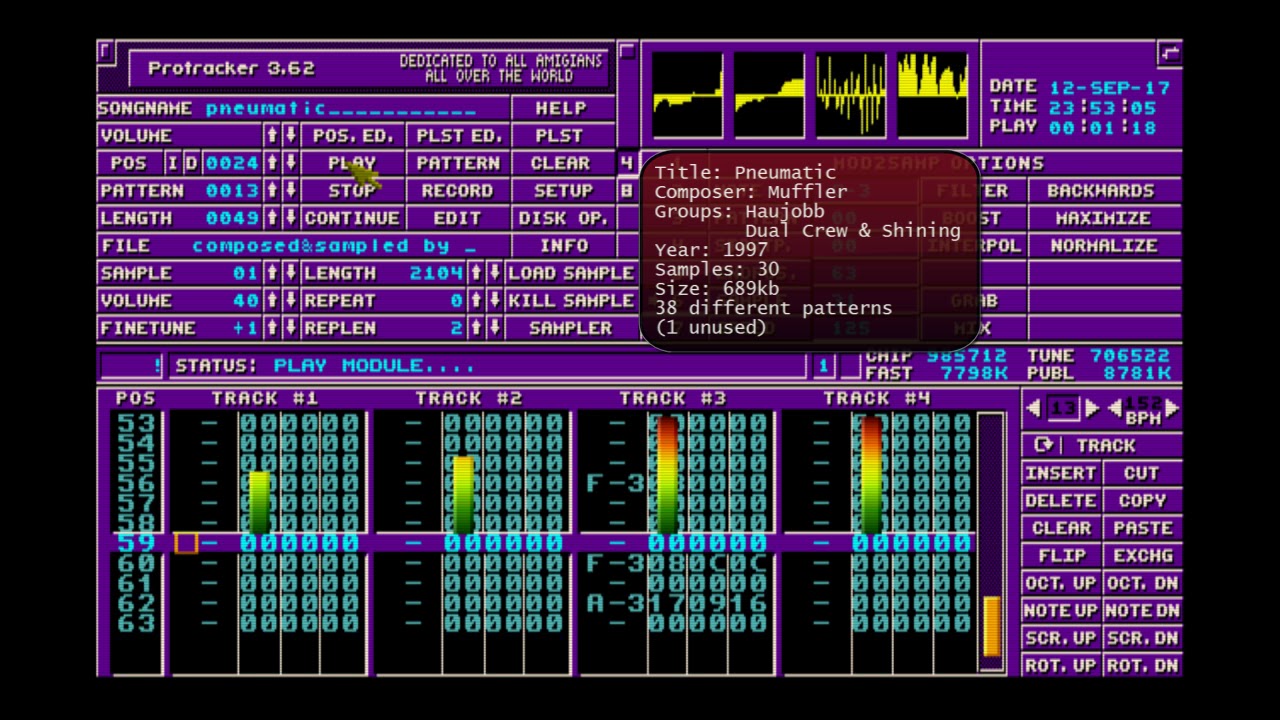The width and height of the screenshot is (1280, 720).
Task: Click the LOAD SAMPLE button
Action: click(x=571, y=273)
